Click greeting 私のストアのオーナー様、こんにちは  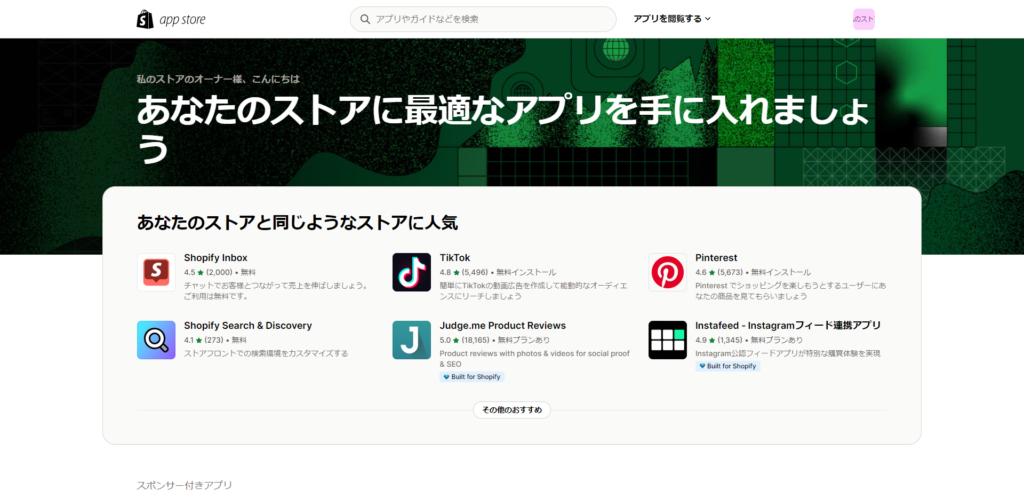218,80
